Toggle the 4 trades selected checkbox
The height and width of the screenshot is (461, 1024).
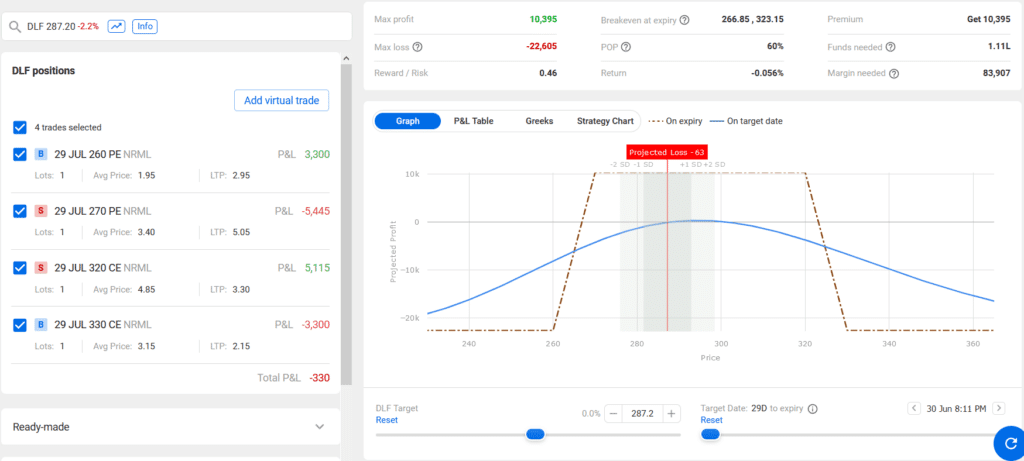[20, 127]
